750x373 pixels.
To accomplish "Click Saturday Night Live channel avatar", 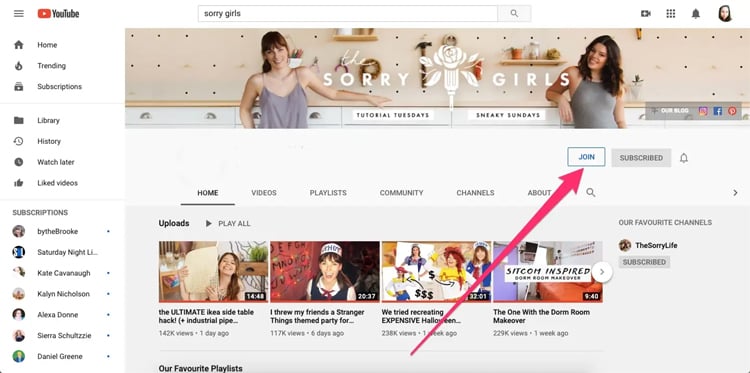I will [19, 252].
